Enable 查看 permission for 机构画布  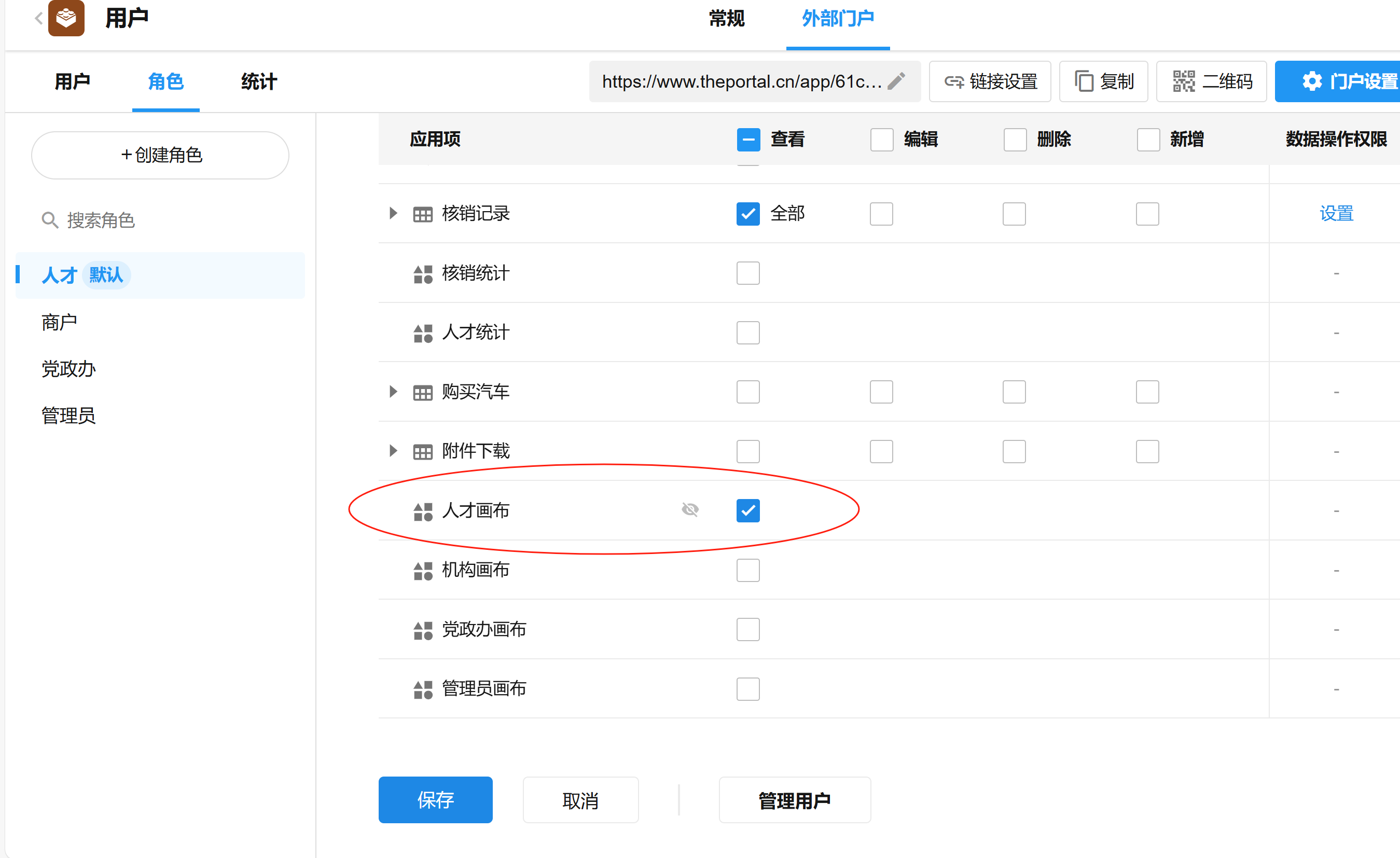(748, 570)
